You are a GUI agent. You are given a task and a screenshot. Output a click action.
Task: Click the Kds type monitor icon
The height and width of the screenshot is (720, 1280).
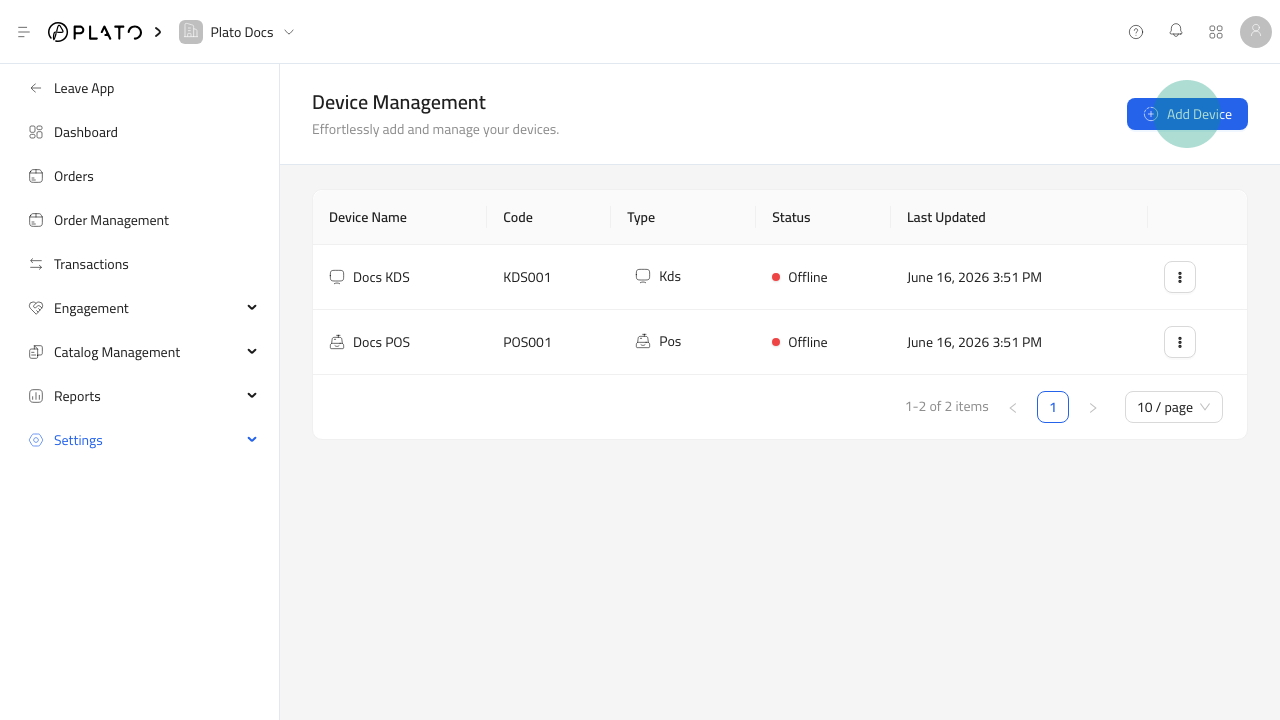point(643,276)
